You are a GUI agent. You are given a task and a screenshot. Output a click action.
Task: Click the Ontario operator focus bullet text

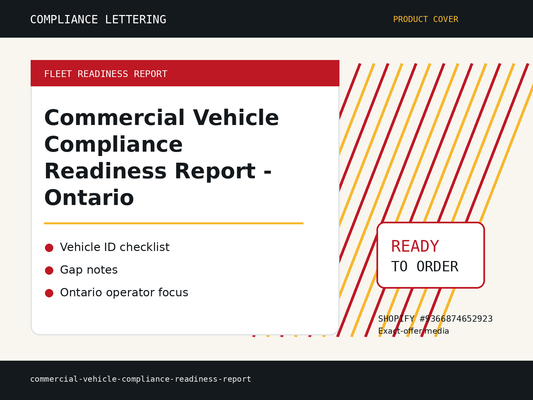pos(124,292)
